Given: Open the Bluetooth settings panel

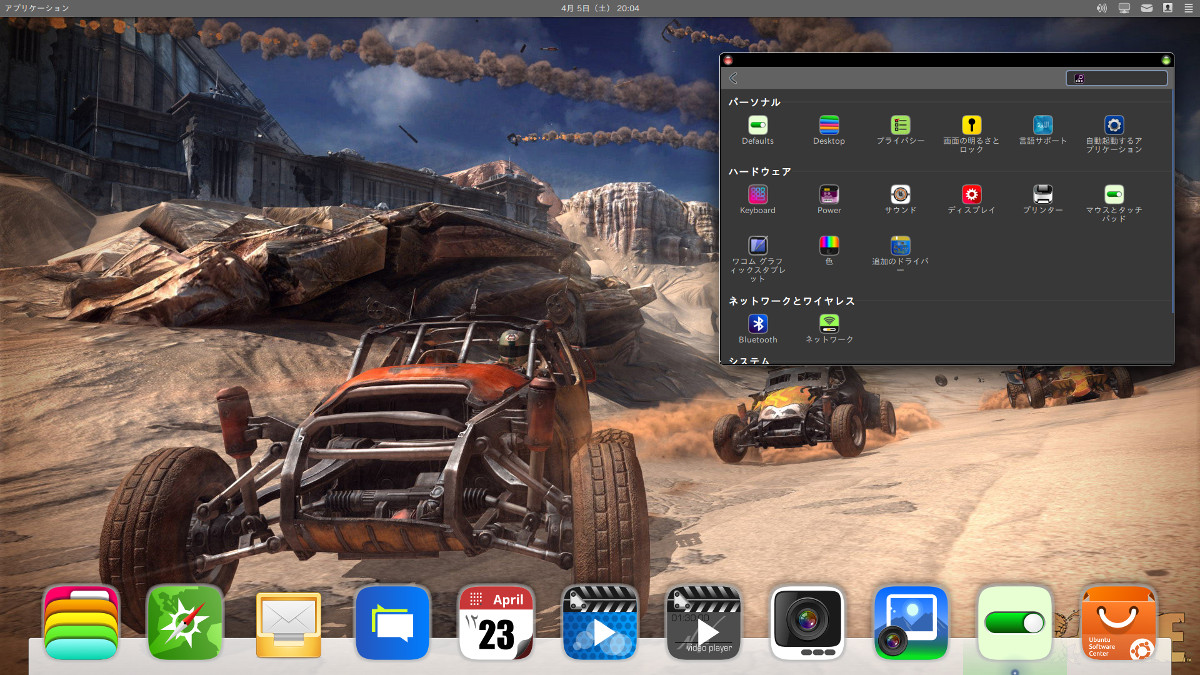Looking at the screenshot, I should point(758,328).
